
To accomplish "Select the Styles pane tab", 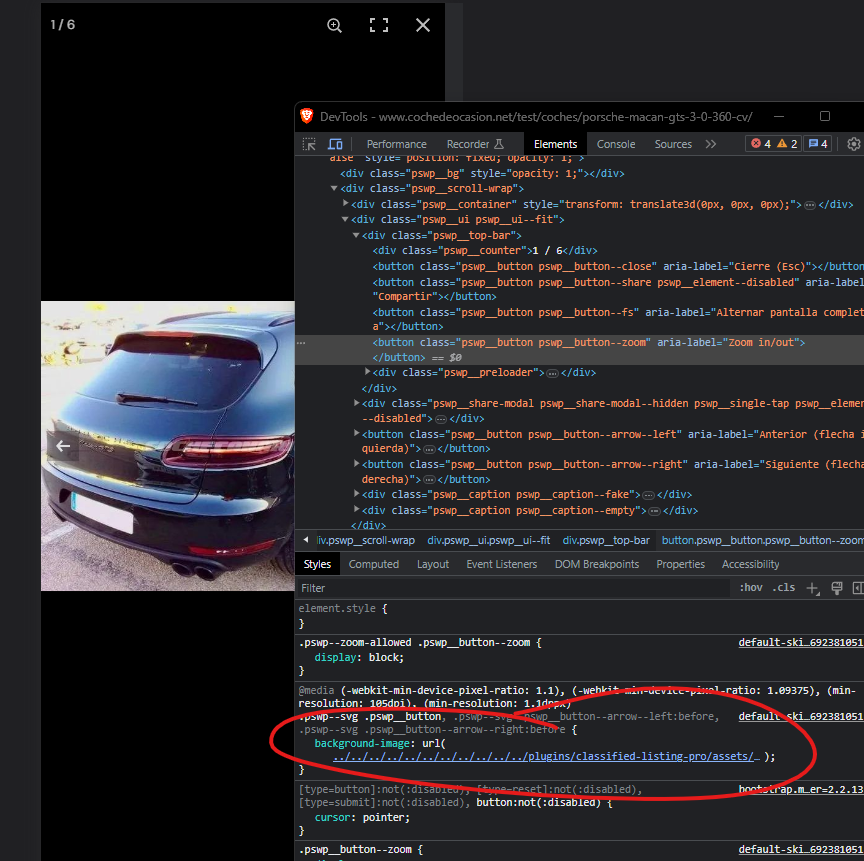I will [317, 564].
